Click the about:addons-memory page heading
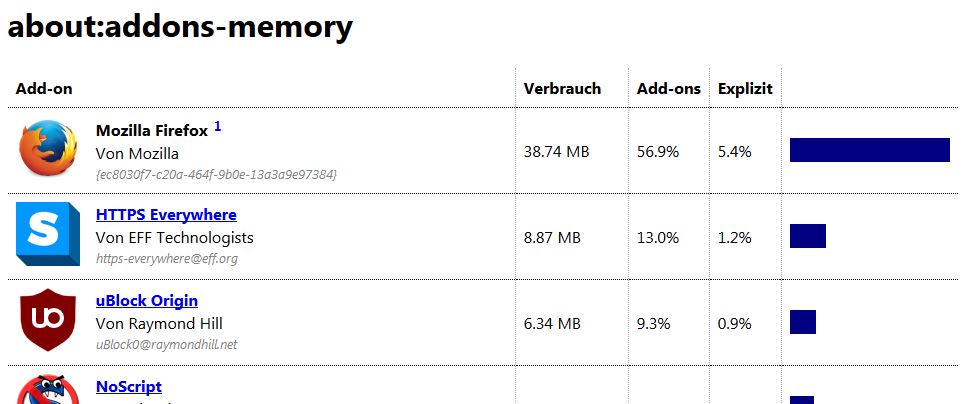Screen dimensions: 968x404 click(180, 27)
